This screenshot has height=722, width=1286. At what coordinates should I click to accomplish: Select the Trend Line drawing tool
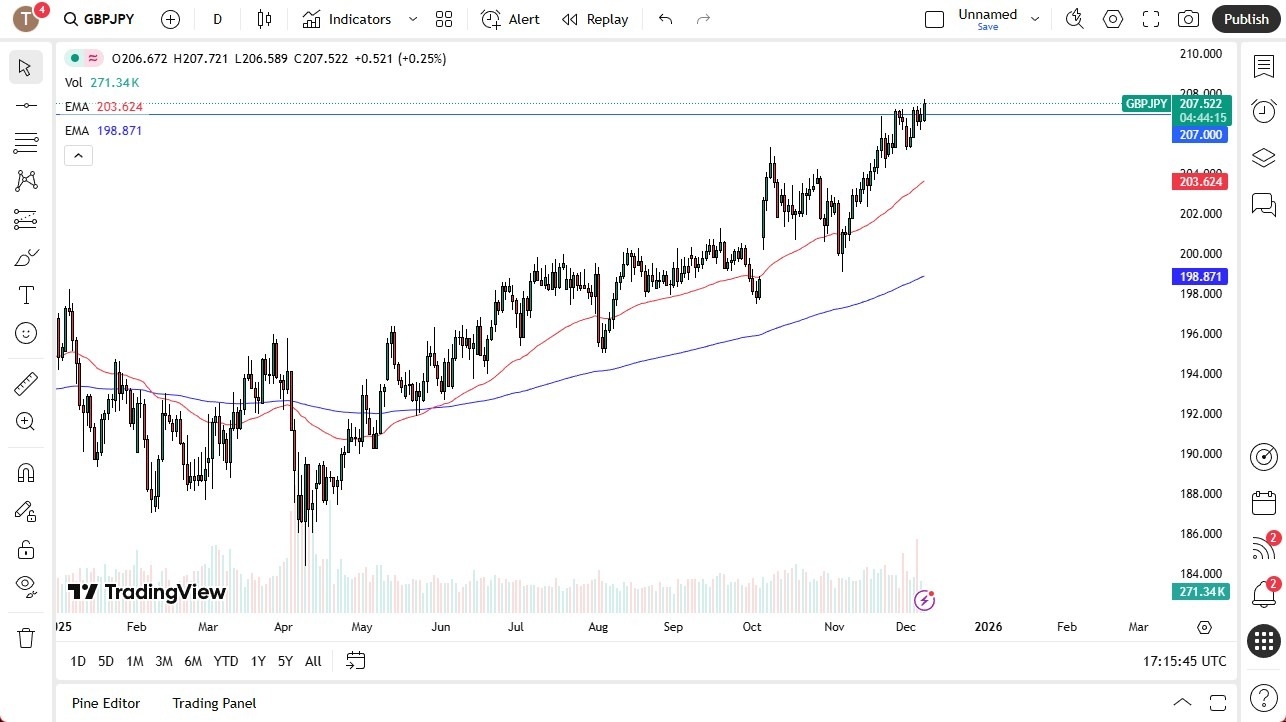pos(25,104)
